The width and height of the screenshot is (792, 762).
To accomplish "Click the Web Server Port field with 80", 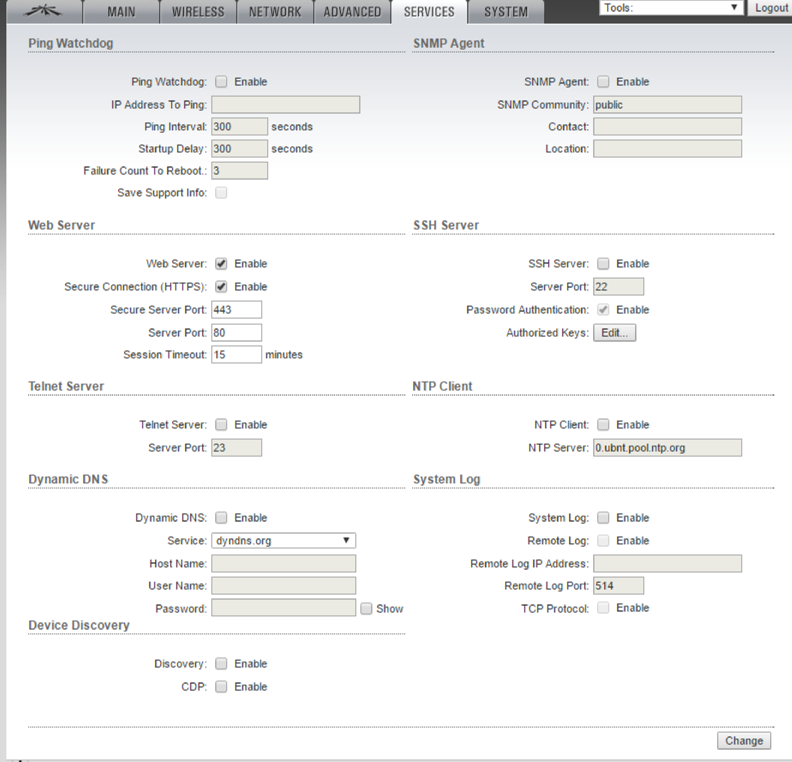I will coord(236,332).
